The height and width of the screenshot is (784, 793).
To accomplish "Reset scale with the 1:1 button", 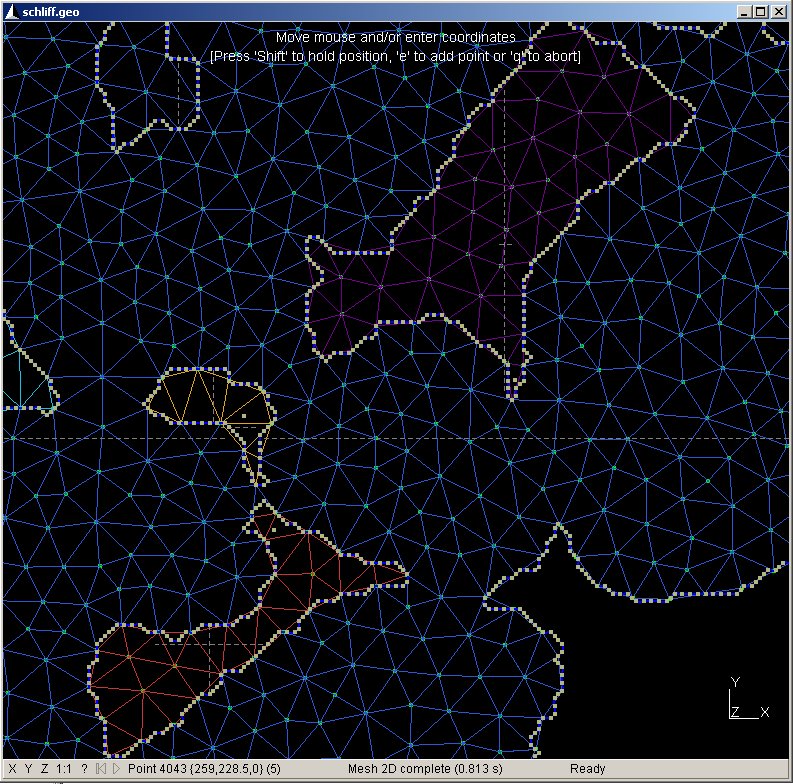I will pyautogui.click(x=63, y=769).
